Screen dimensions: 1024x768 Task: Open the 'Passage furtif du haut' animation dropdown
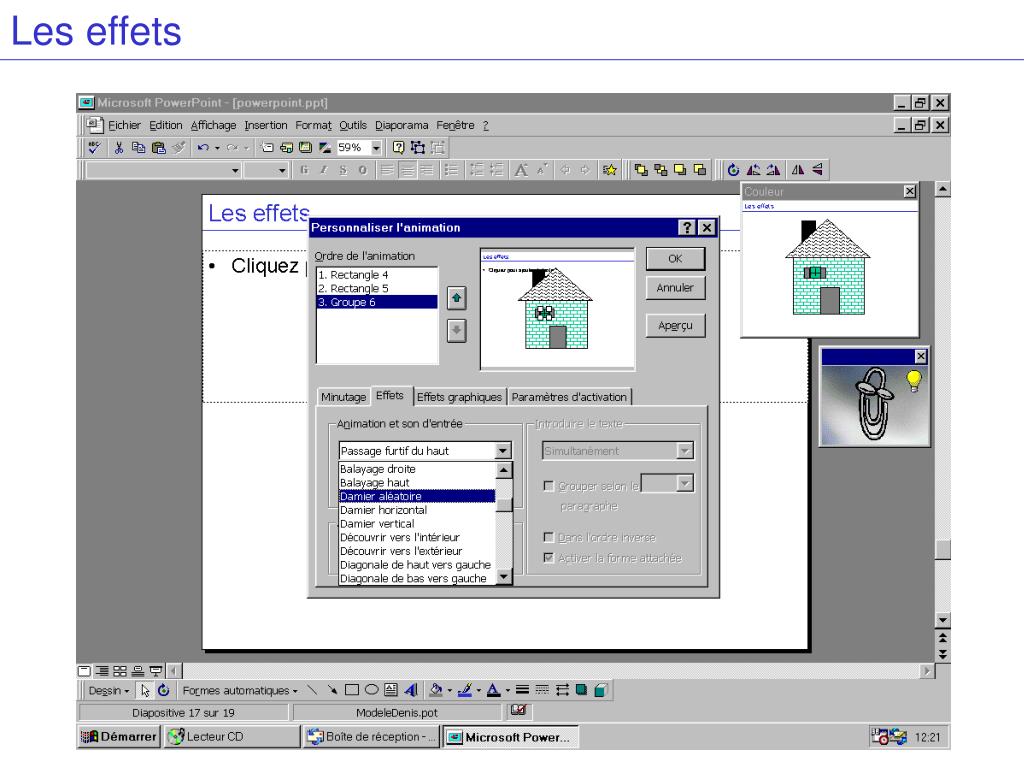(502, 451)
